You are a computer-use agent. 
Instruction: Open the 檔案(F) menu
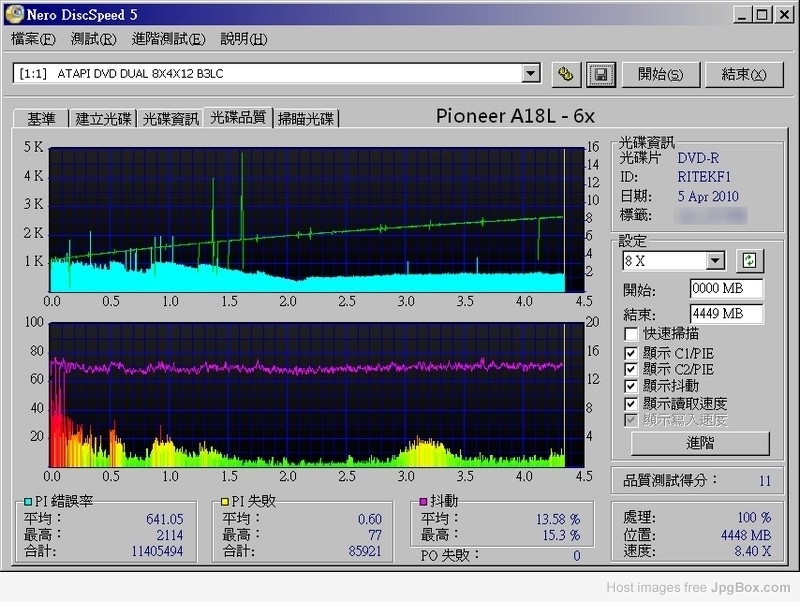[x=33, y=39]
